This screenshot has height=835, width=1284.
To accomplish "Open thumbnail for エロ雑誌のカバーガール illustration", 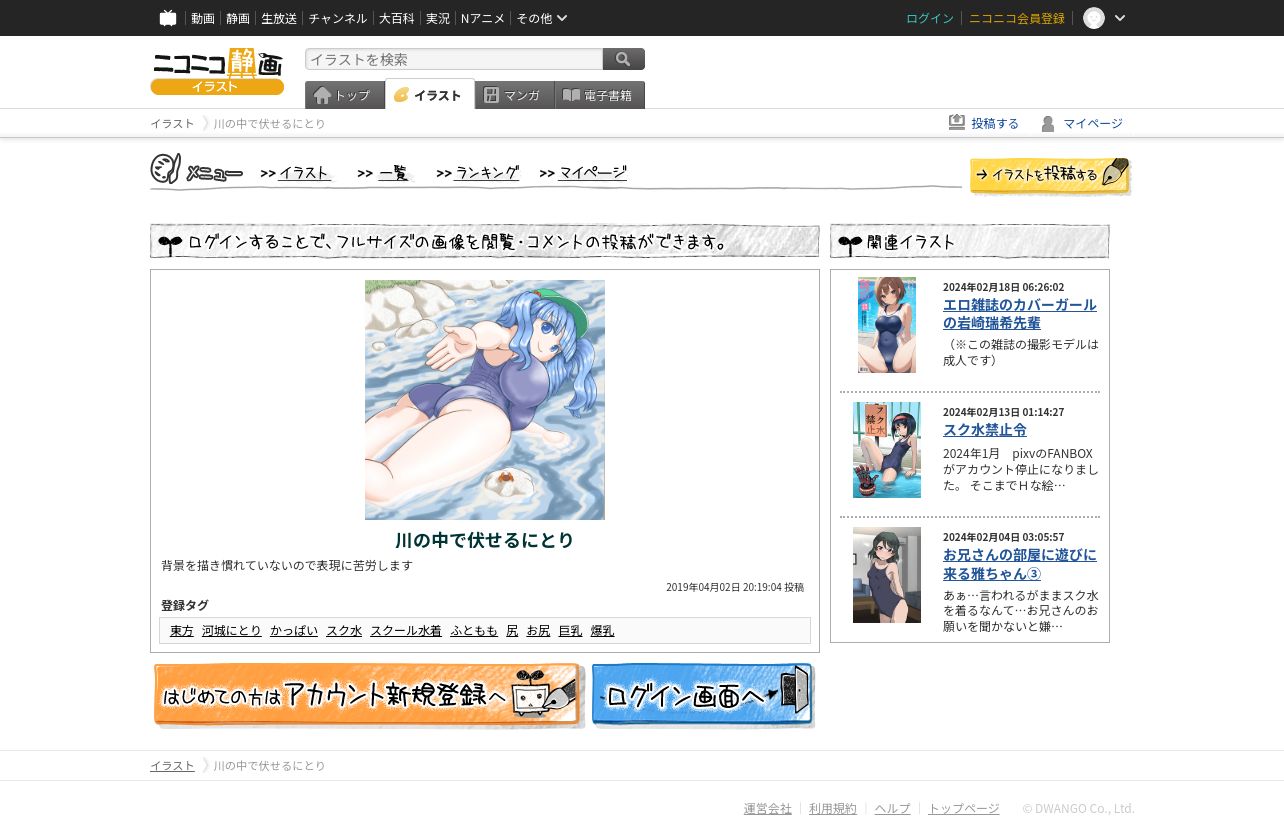I will 887,325.
